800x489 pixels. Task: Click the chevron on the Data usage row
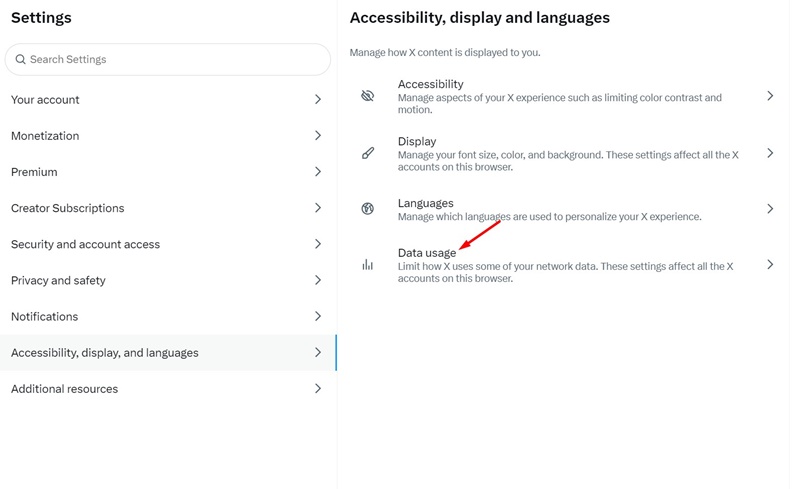[x=770, y=264]
